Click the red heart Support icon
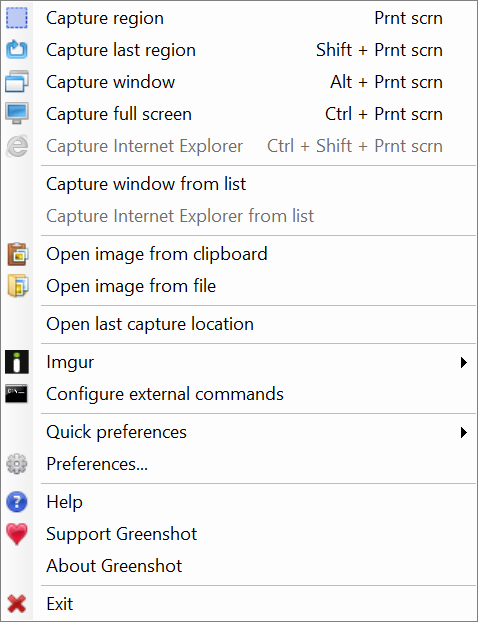 pos(17,534)
